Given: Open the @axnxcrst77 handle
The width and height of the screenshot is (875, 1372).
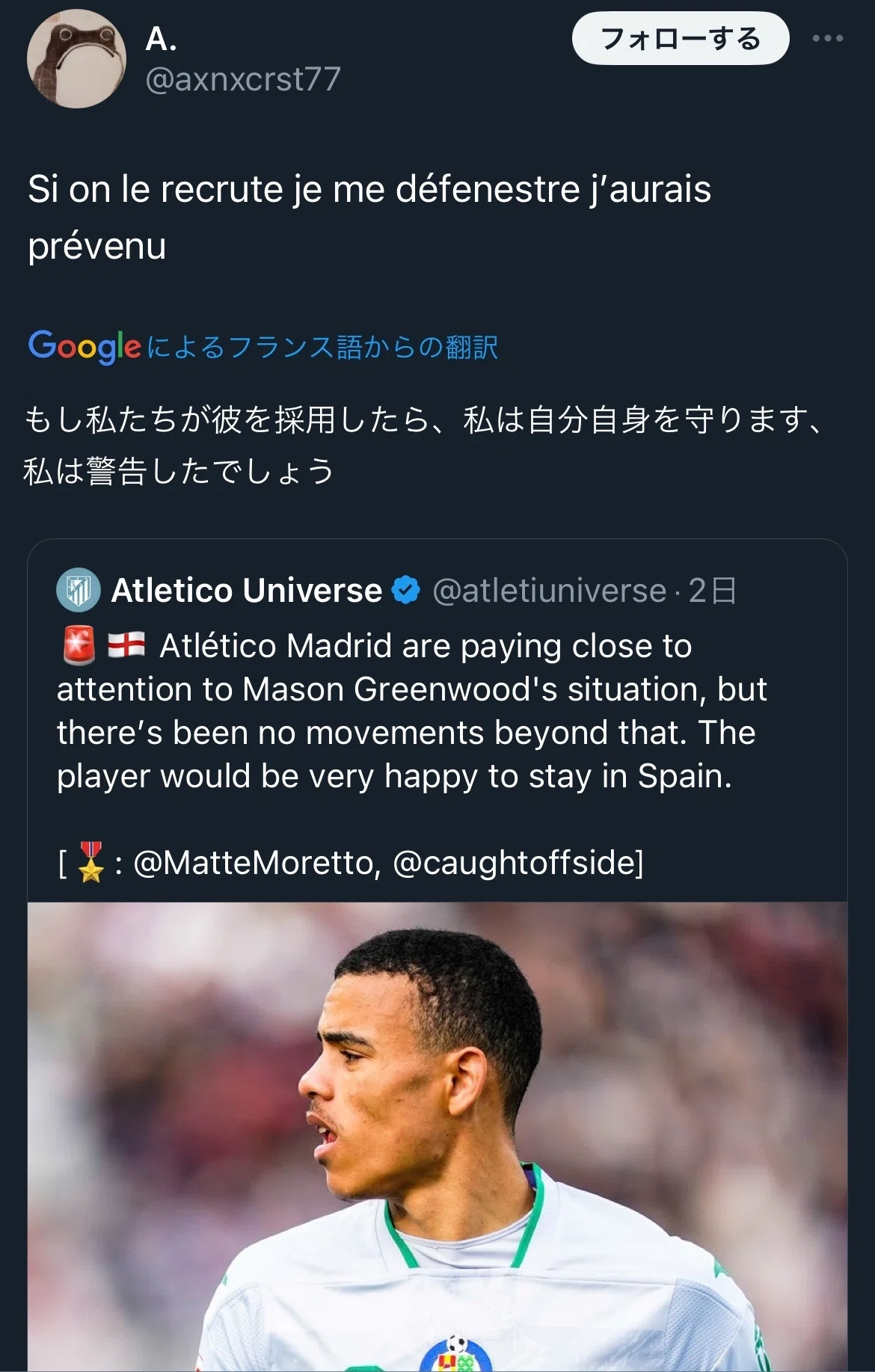Looking at the screenshot, I should pos(243,79).
